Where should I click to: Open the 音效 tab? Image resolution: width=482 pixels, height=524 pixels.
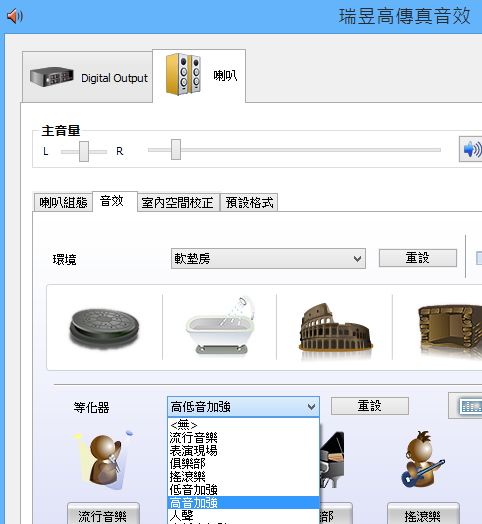click(115, 201)
